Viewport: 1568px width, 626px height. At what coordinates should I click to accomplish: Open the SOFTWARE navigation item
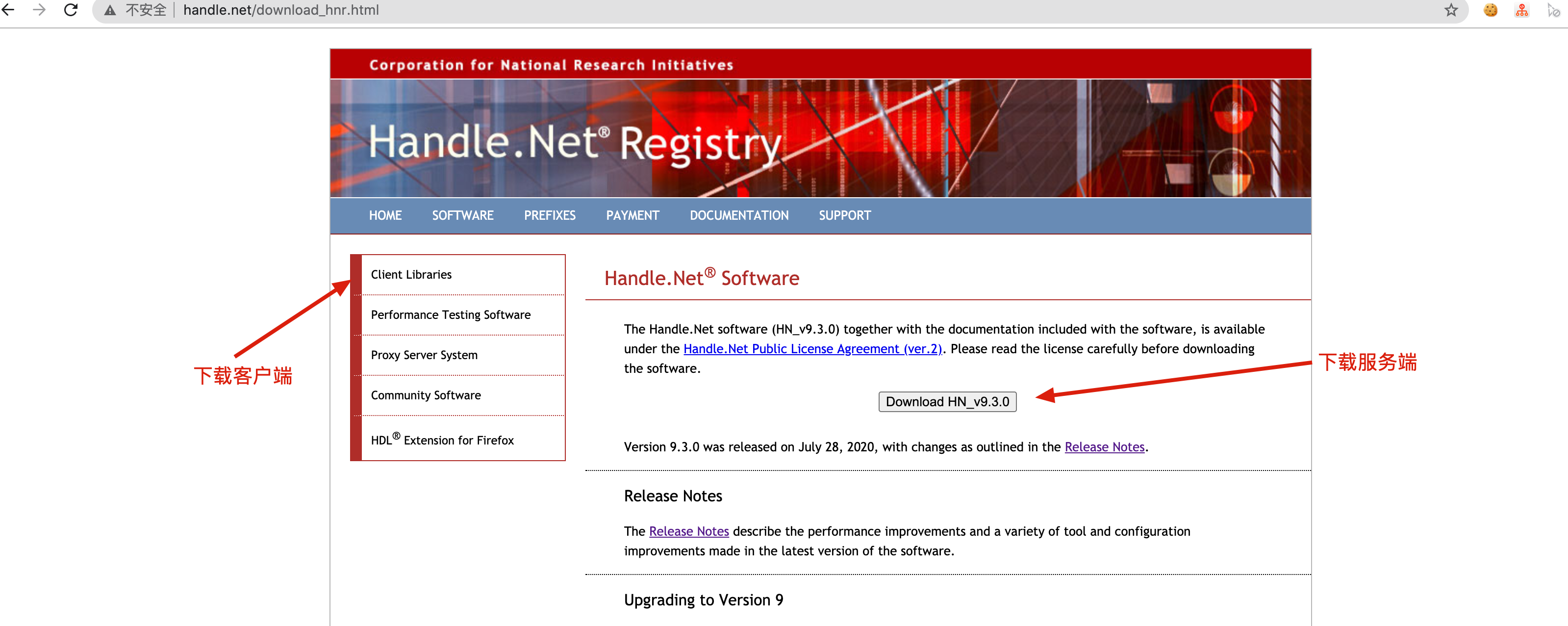pos(463,215)
